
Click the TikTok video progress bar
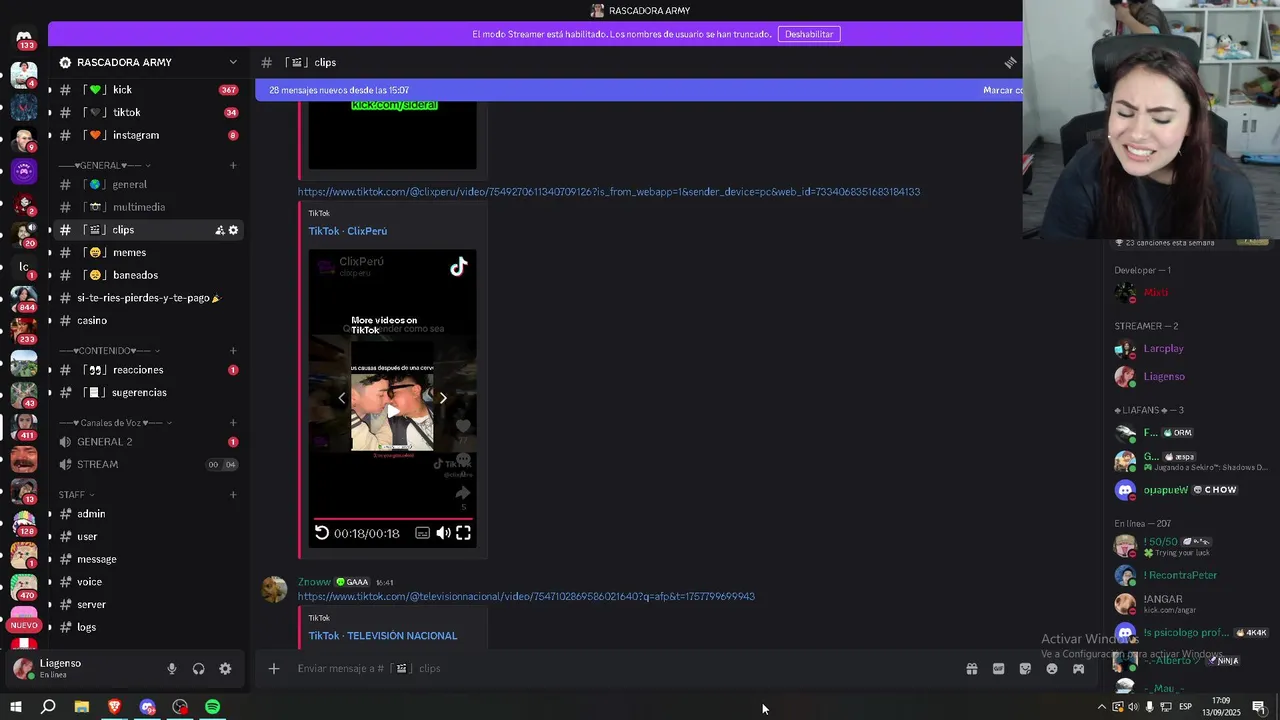coord(392,519)
